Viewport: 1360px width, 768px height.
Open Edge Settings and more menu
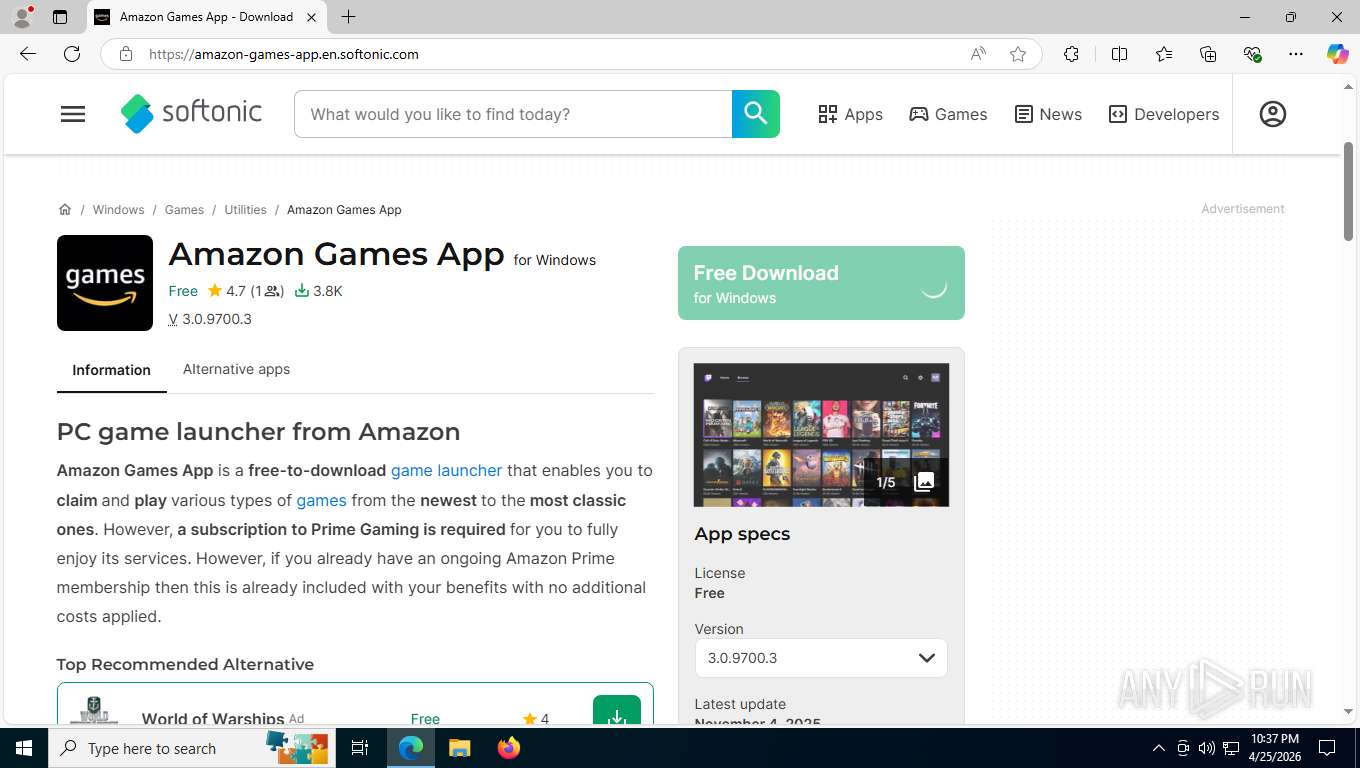click(1296, 54)
